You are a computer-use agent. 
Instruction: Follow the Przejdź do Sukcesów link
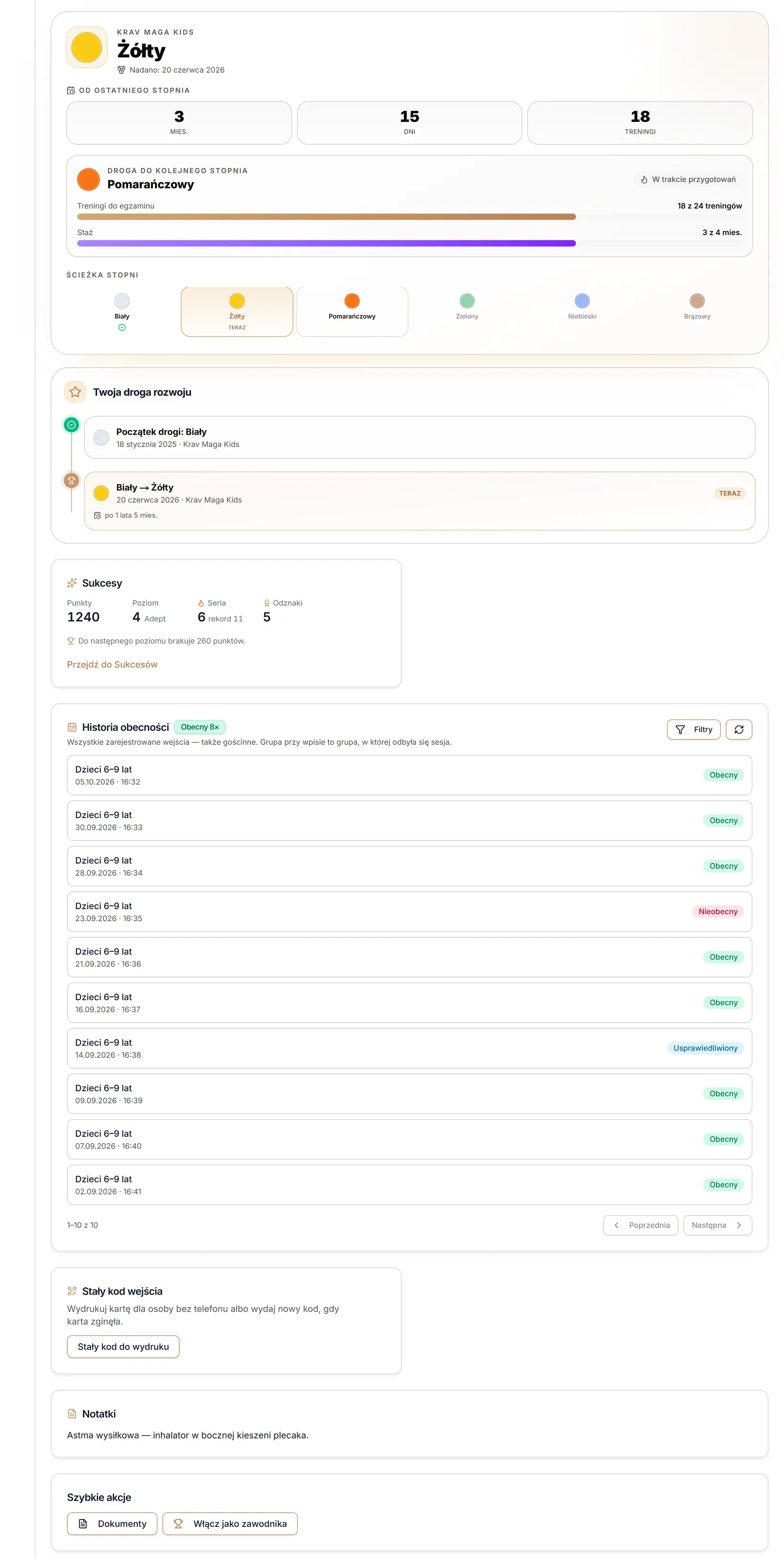click(112, 665)
